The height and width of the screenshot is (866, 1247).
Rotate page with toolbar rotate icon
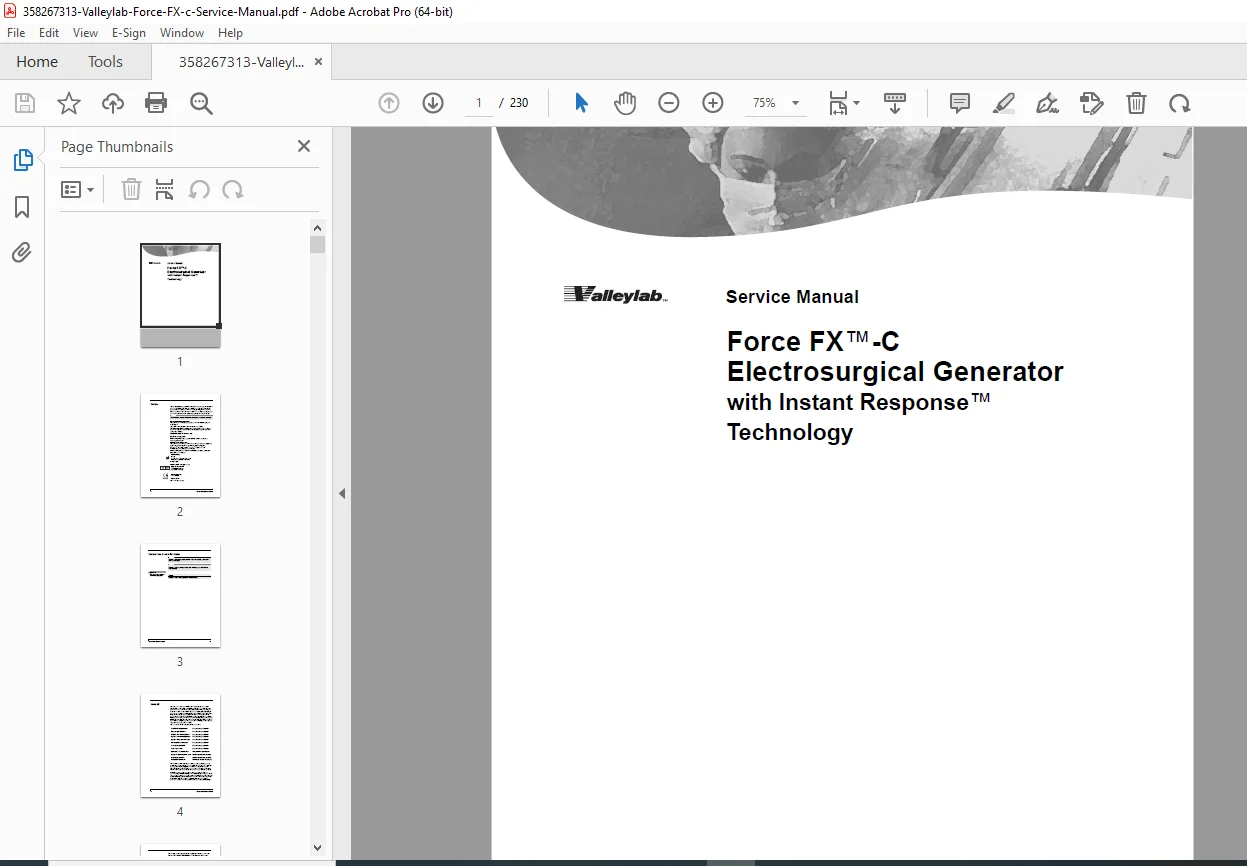point(1180,103)
